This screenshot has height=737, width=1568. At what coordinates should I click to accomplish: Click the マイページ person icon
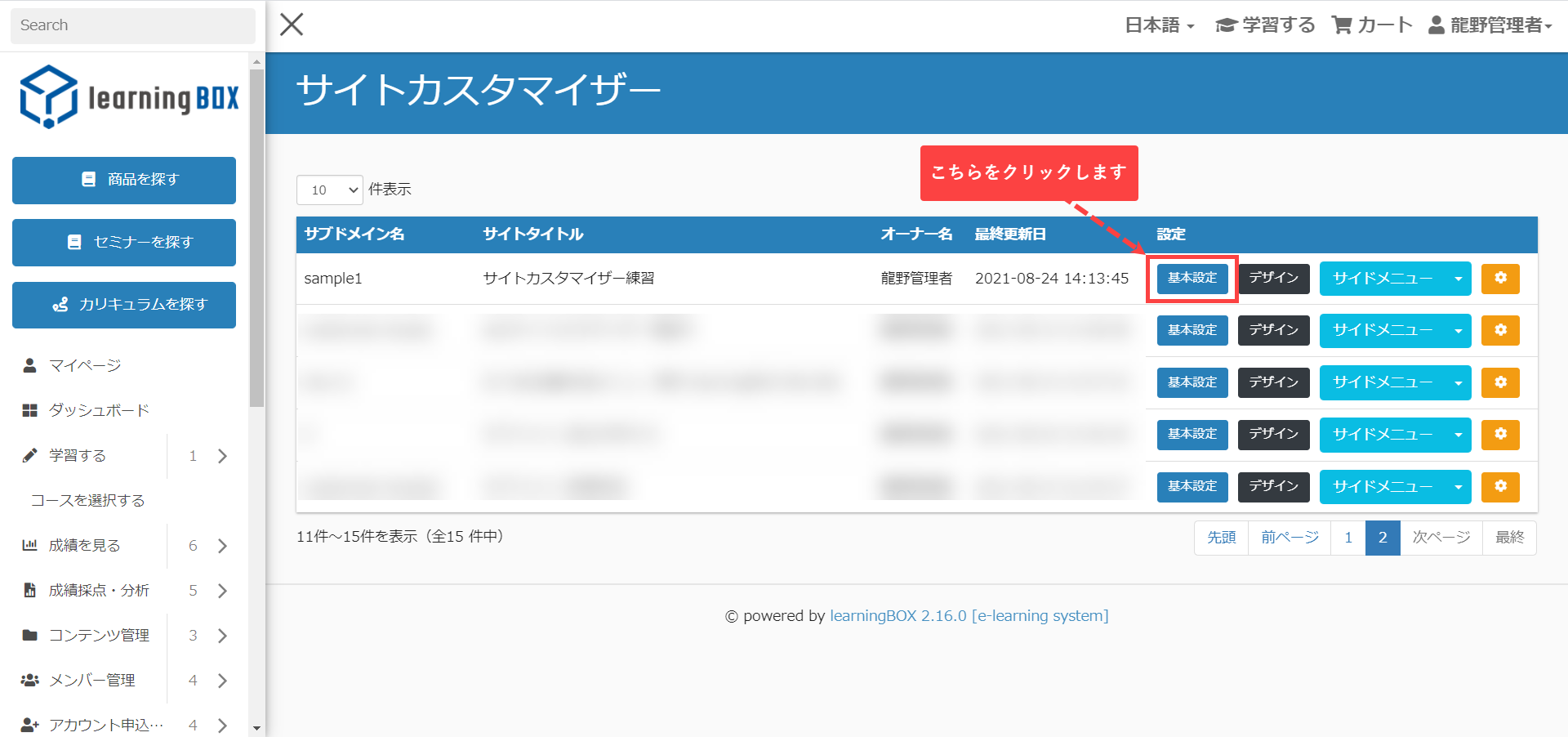pos(30,365)
